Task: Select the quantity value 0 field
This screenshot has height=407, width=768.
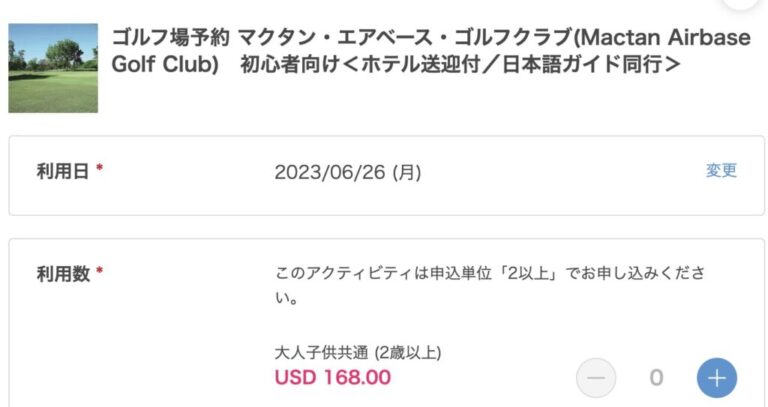Action: [656, 377]
